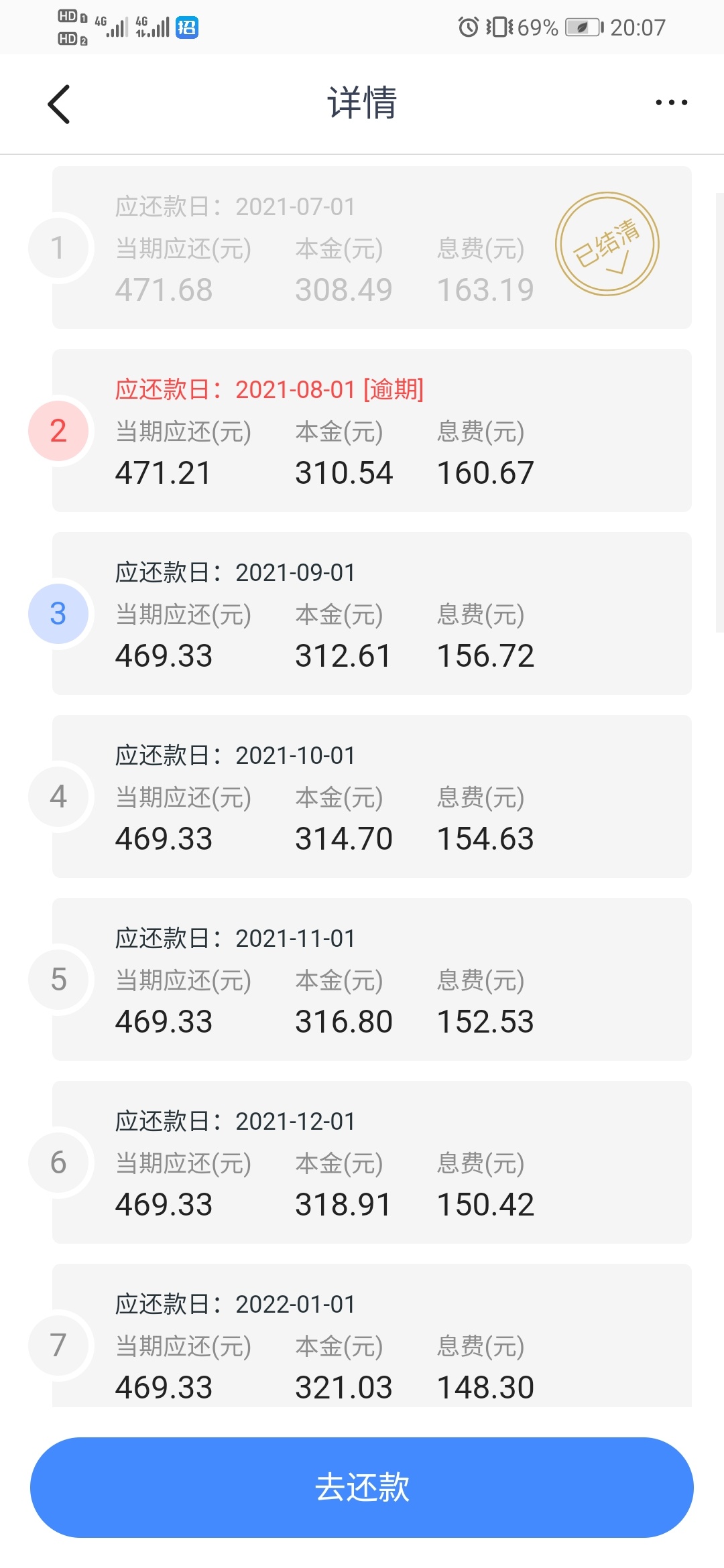Open the 2022-01-01 installment card

click(x=372, y=1335)
